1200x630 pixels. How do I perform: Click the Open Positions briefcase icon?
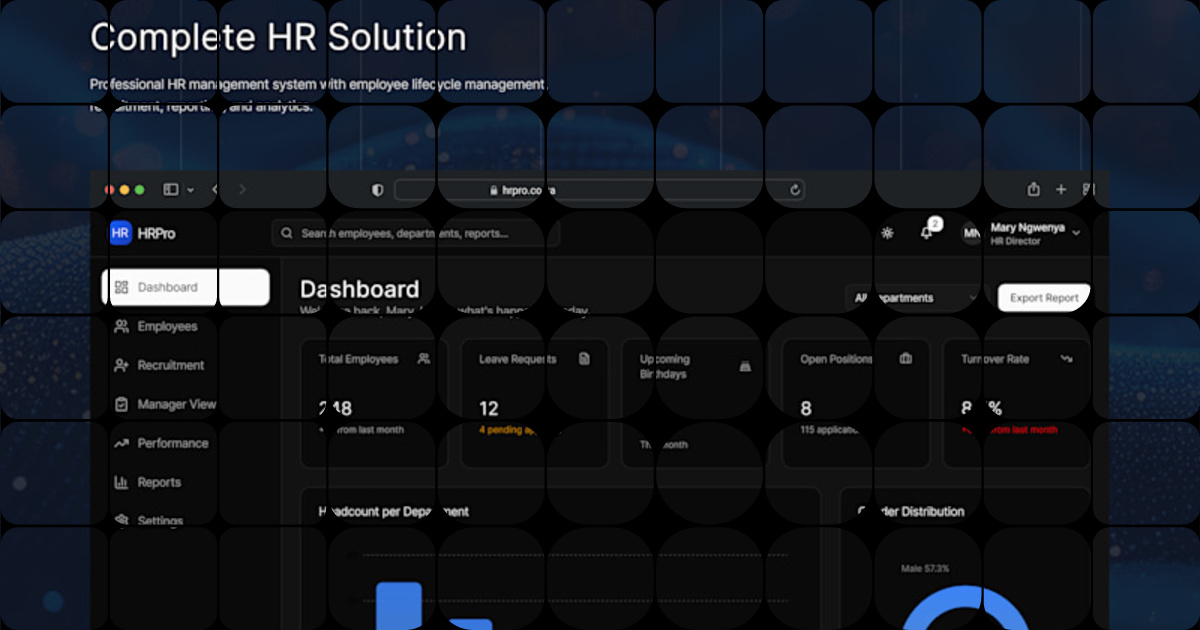[x=905, y=358]
